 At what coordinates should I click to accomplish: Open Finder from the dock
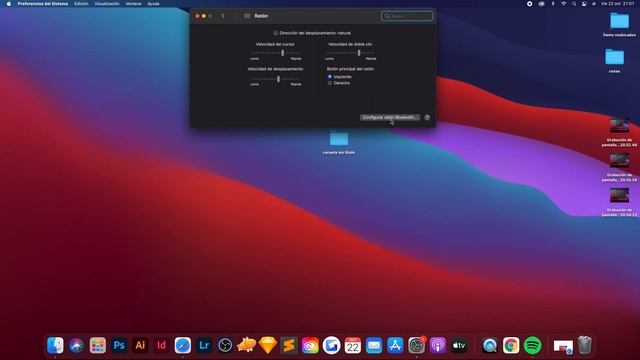click(x=55, y=346)
